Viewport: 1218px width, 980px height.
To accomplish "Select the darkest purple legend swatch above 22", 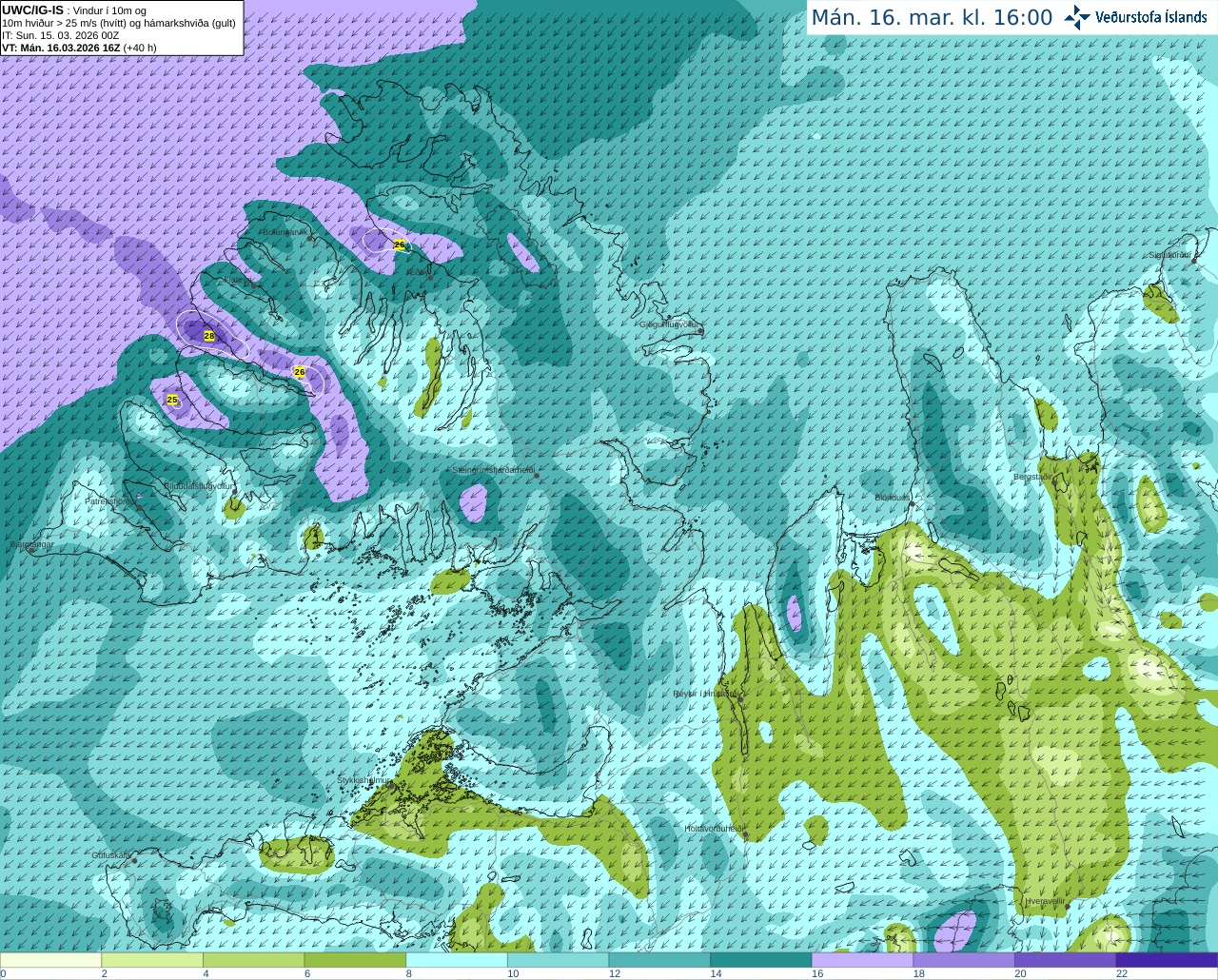I will (x=1167, y=960).
